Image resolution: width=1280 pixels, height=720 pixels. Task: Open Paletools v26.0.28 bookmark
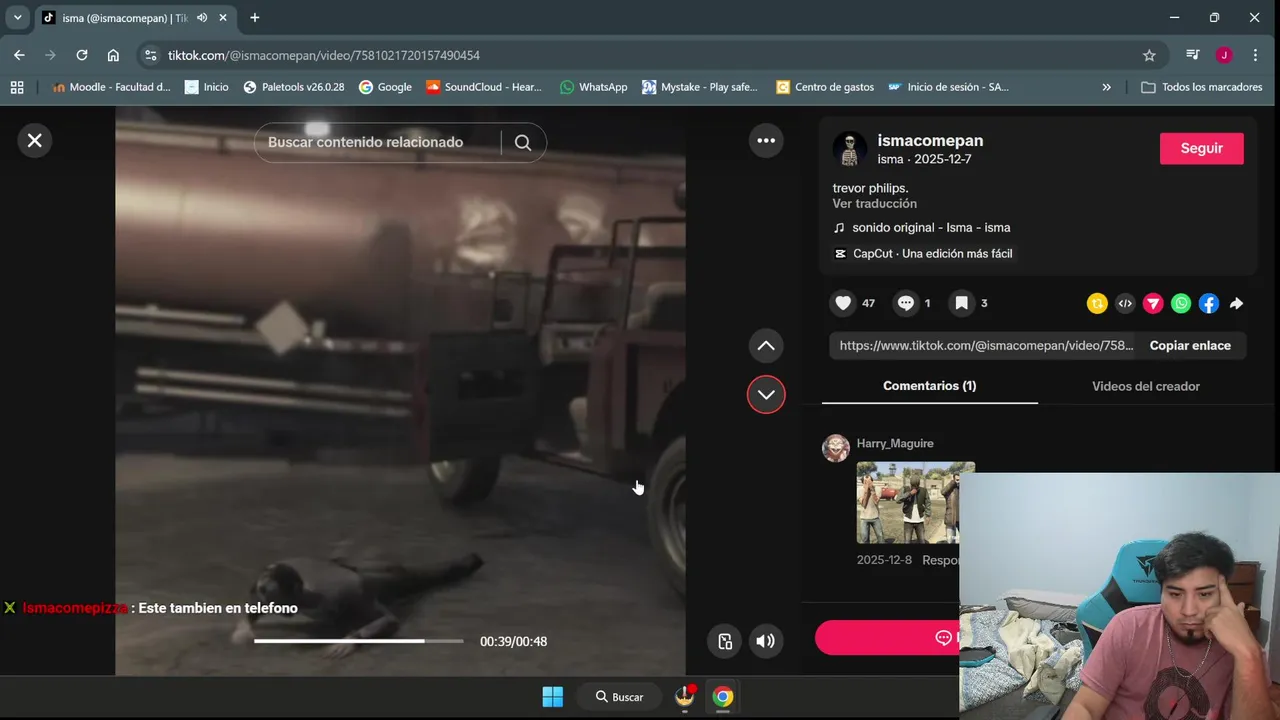294,87
